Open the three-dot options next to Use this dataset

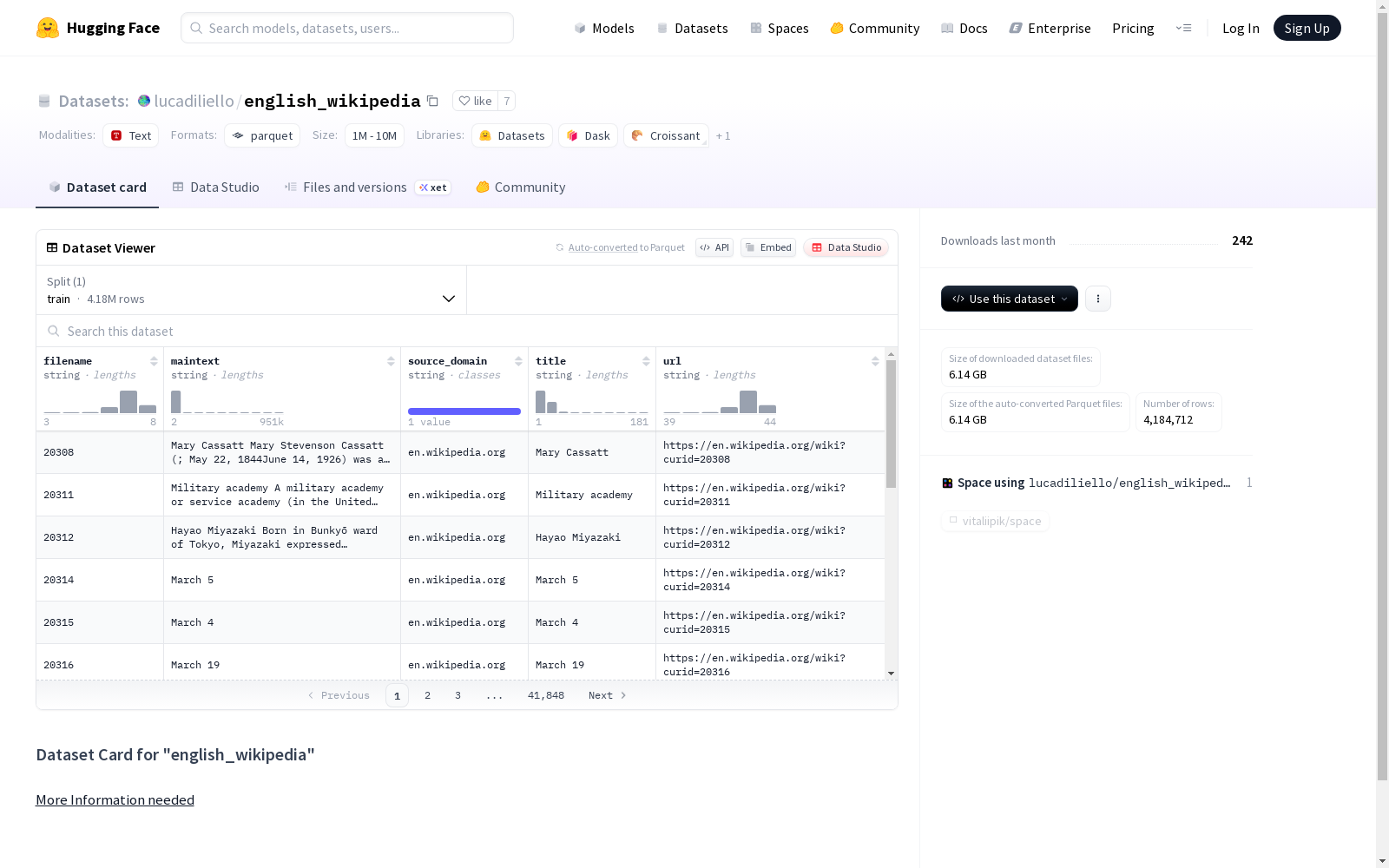click(1098, 299)
